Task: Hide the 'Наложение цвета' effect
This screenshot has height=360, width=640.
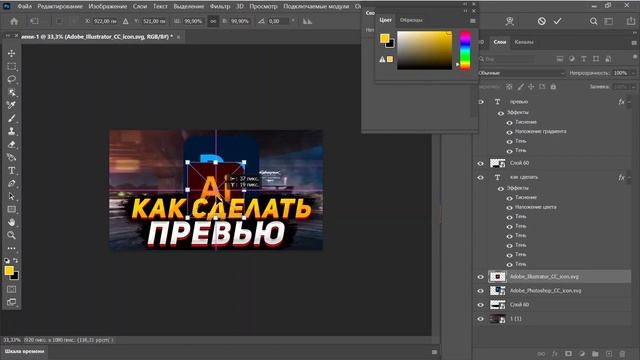Action: coord(509,207)
